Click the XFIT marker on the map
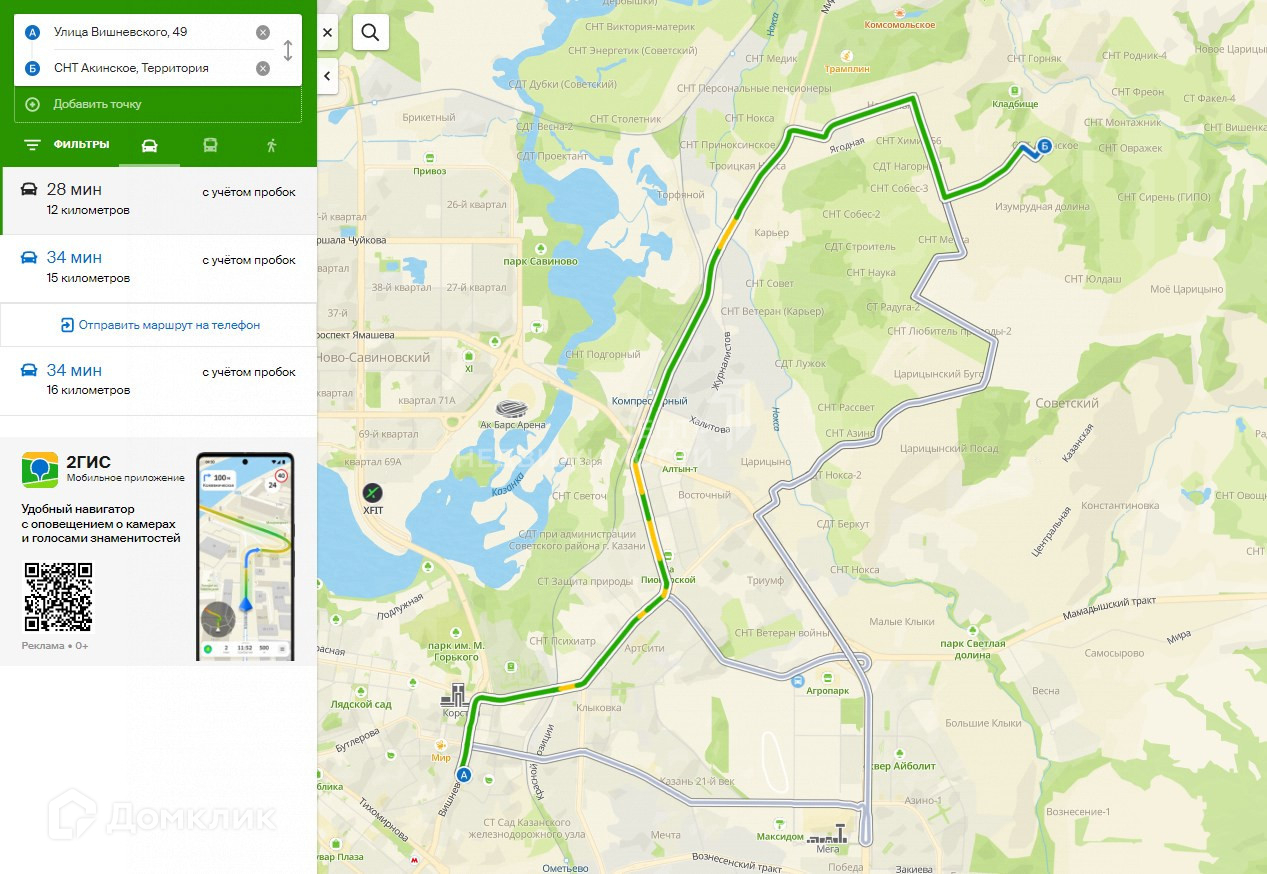The image size is (1267, 874). 372,492
